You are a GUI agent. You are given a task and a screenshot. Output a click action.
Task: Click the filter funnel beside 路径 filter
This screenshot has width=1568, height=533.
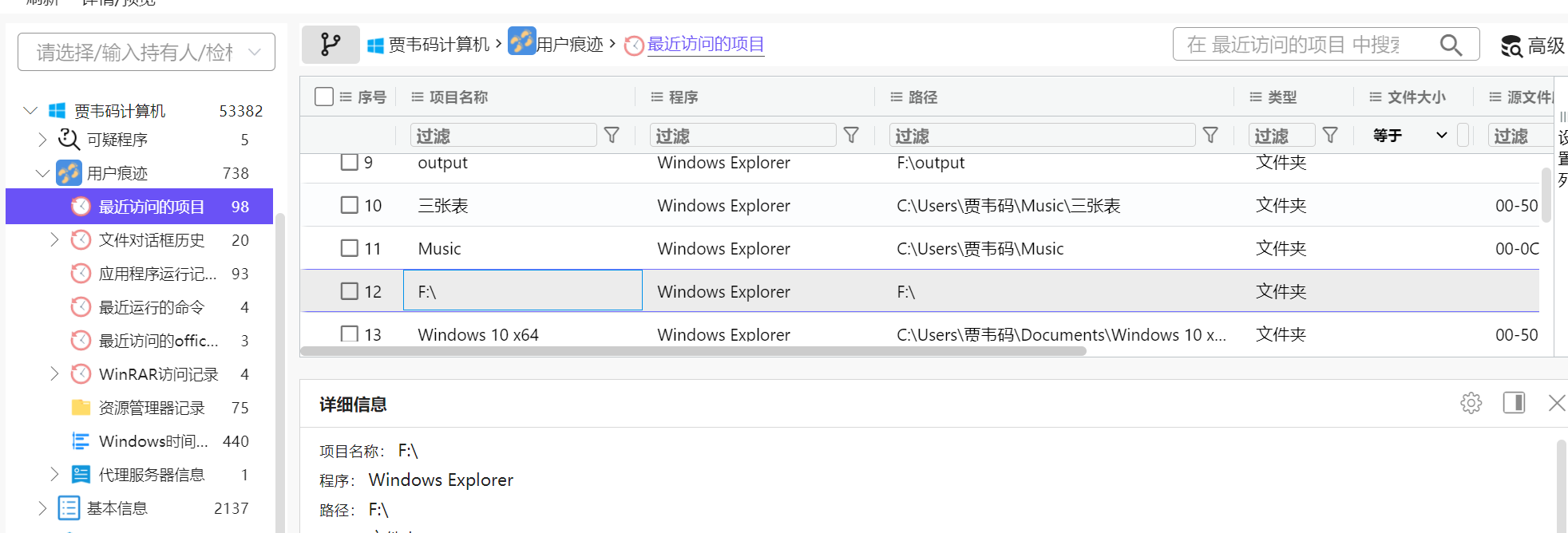coord(1210,136)
